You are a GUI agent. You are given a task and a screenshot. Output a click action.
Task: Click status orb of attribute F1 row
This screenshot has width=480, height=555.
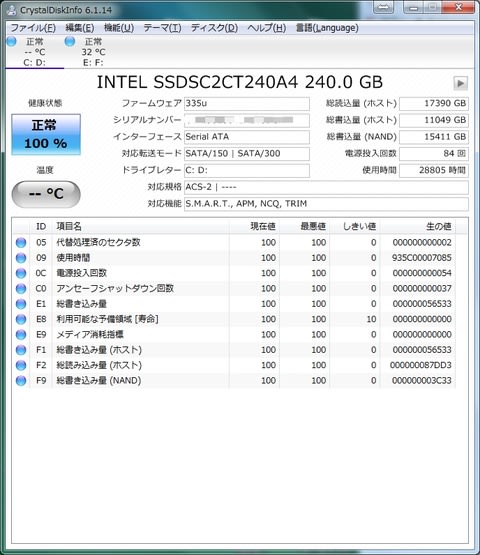(21, 350)
